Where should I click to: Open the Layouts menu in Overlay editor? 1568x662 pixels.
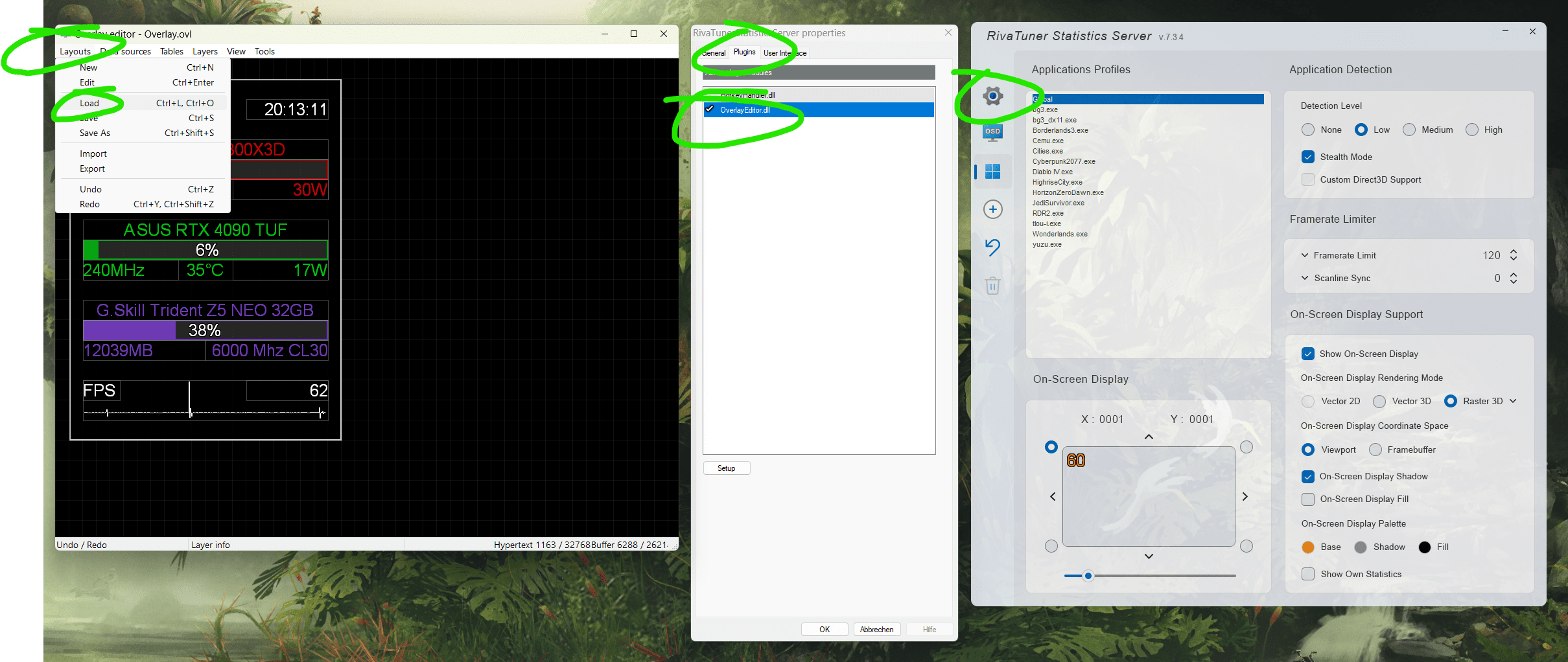tap(75, 51)
